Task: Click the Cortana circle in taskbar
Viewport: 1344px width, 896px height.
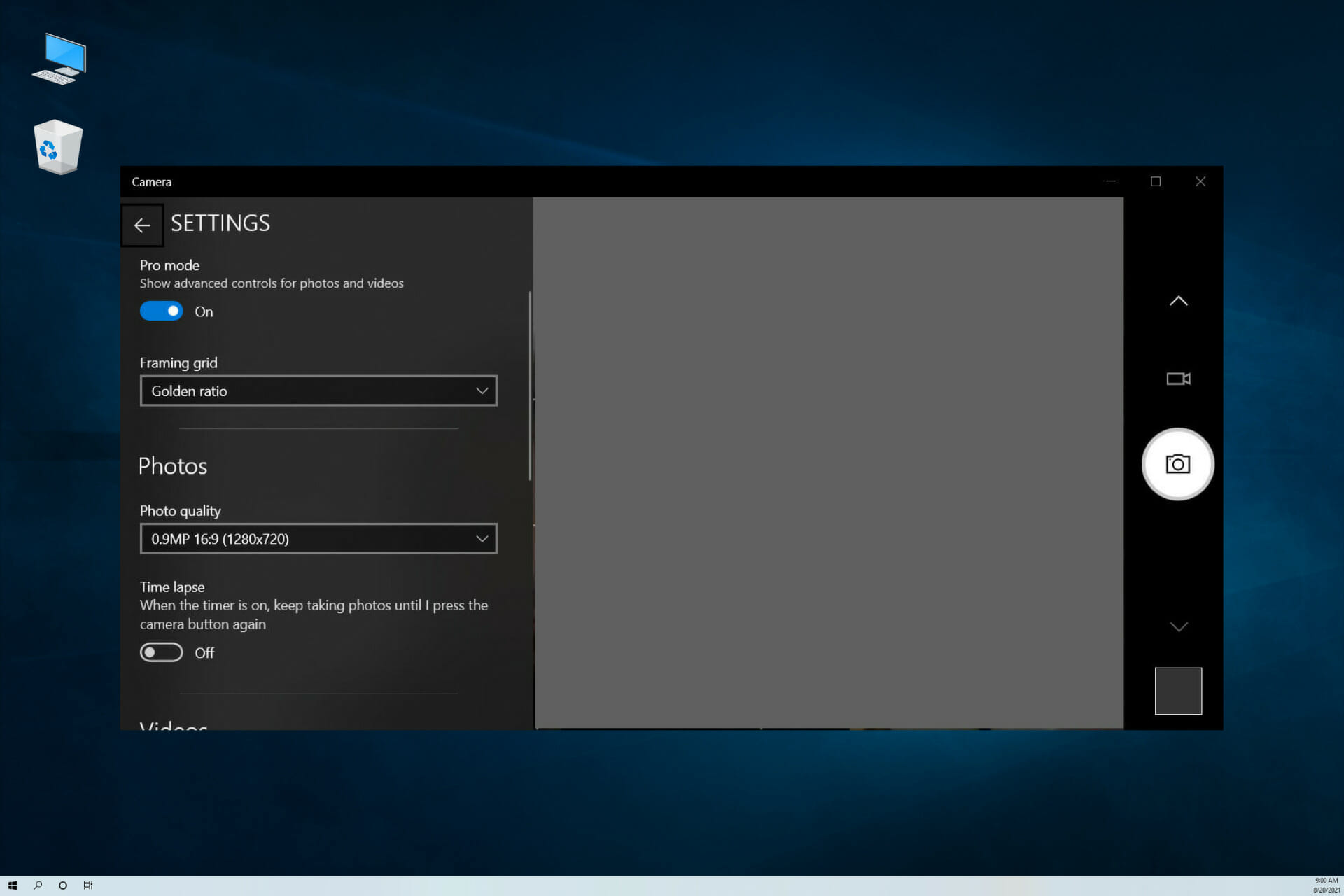Action: click(63, 885)
